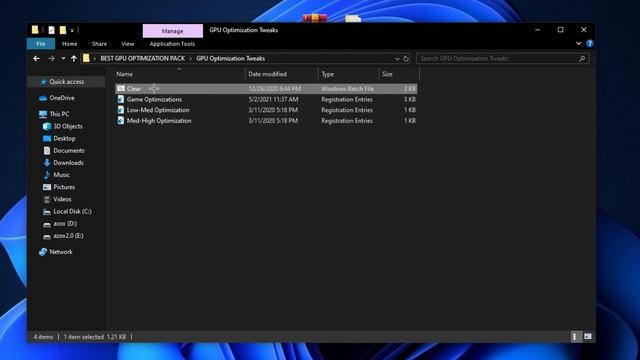Open the recent locations dropdown arrow
640x360 pixels.
pyautogui.click(x=63, y=59)
